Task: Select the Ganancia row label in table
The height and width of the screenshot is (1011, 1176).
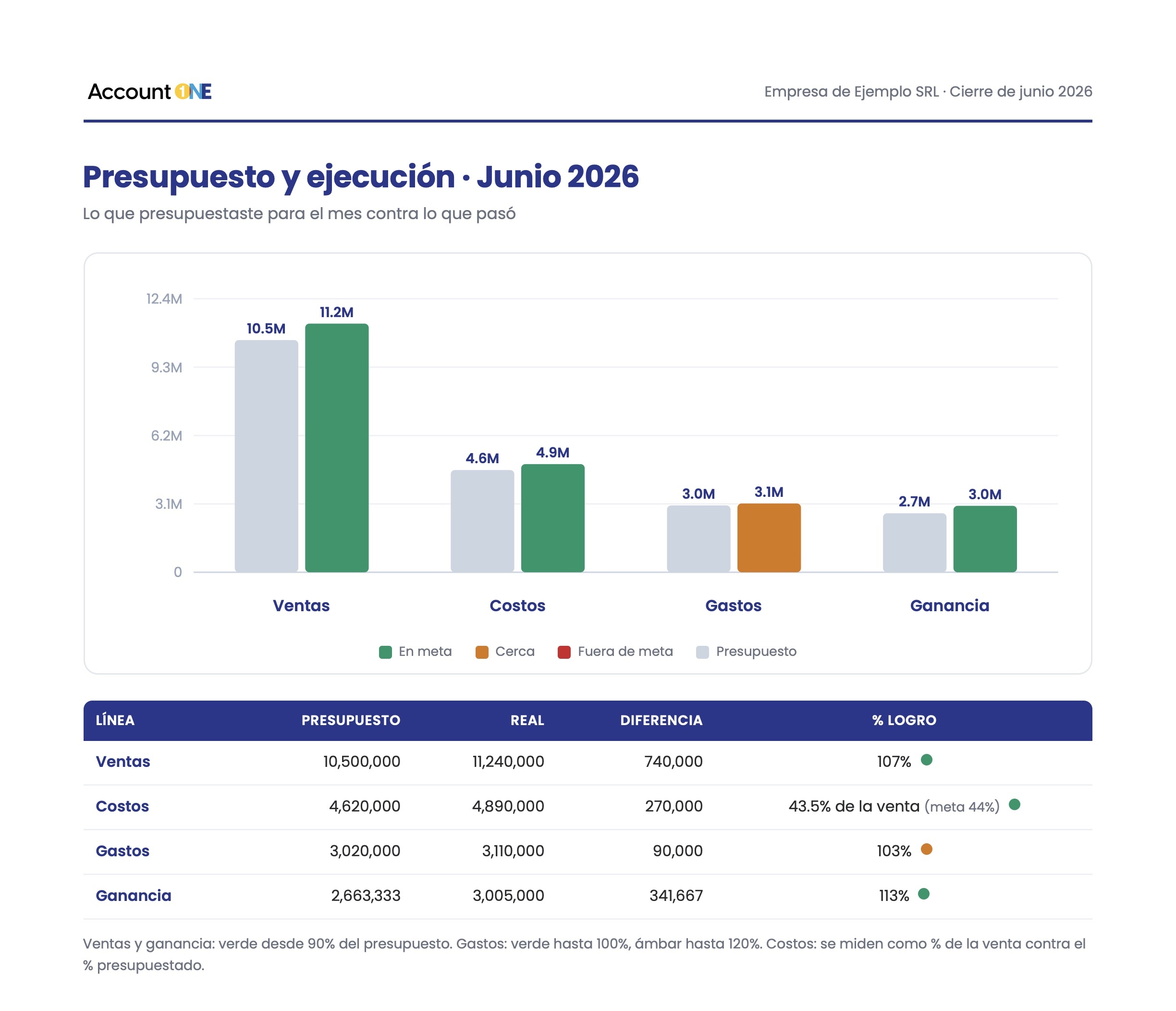Action: point(134,896)
